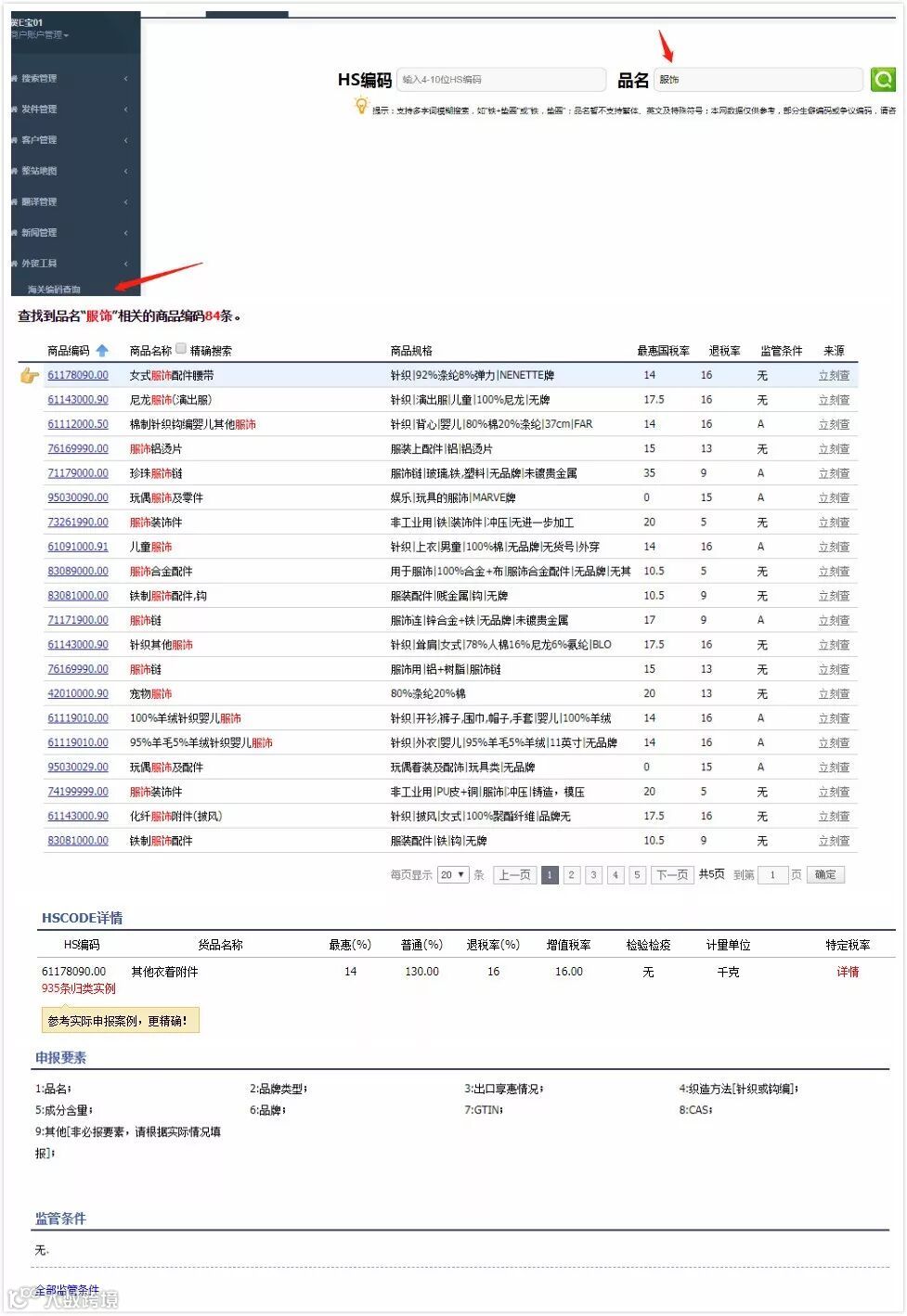This screenshot has height=1316, width=907.
Task: Click the 商品编码 column header
Action: (68, 351)
